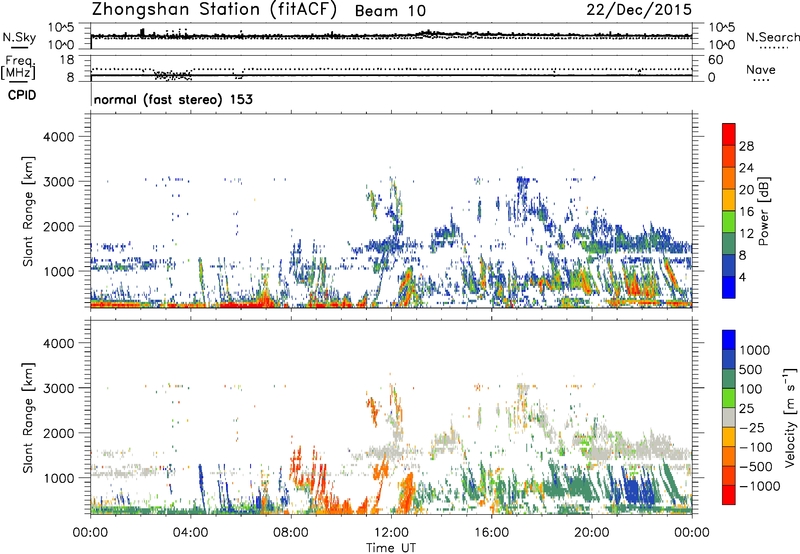Pick the light green 25–100 velocity segment
This screenshot has height=554, width=800.
pos(729,398)
